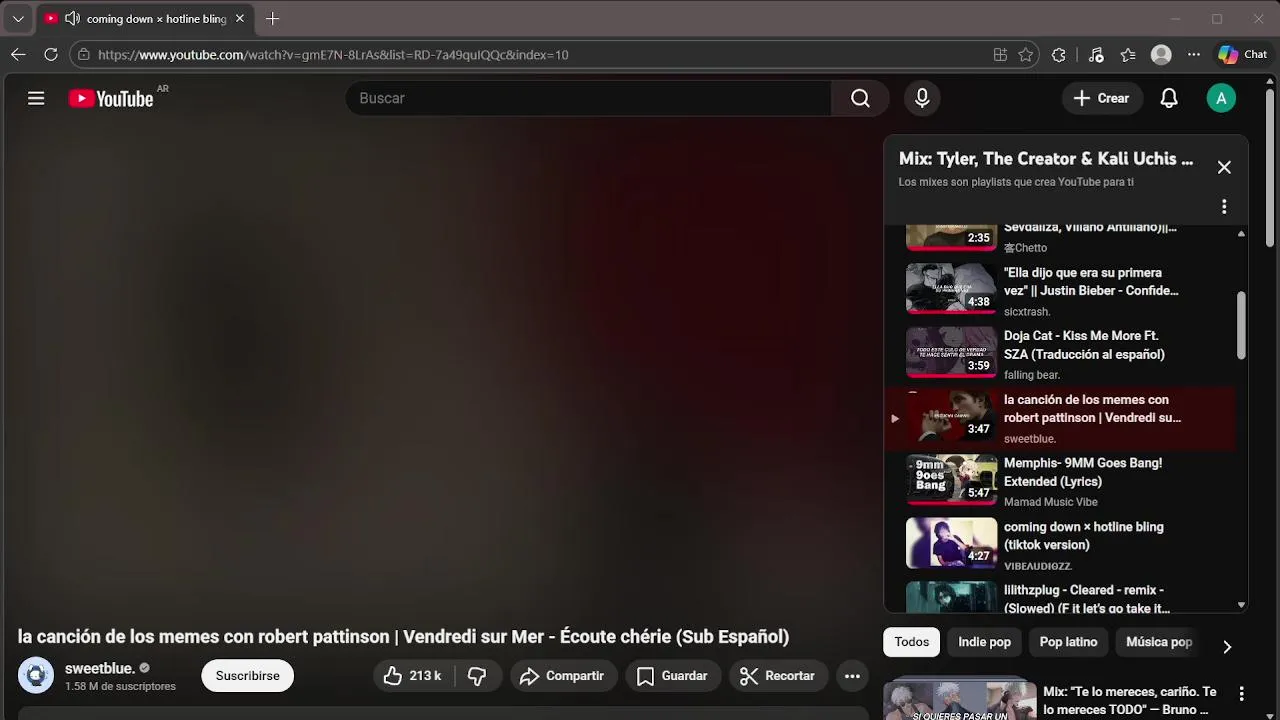
Task: Mute the tab via speaker icon
Action: point(72,19)
